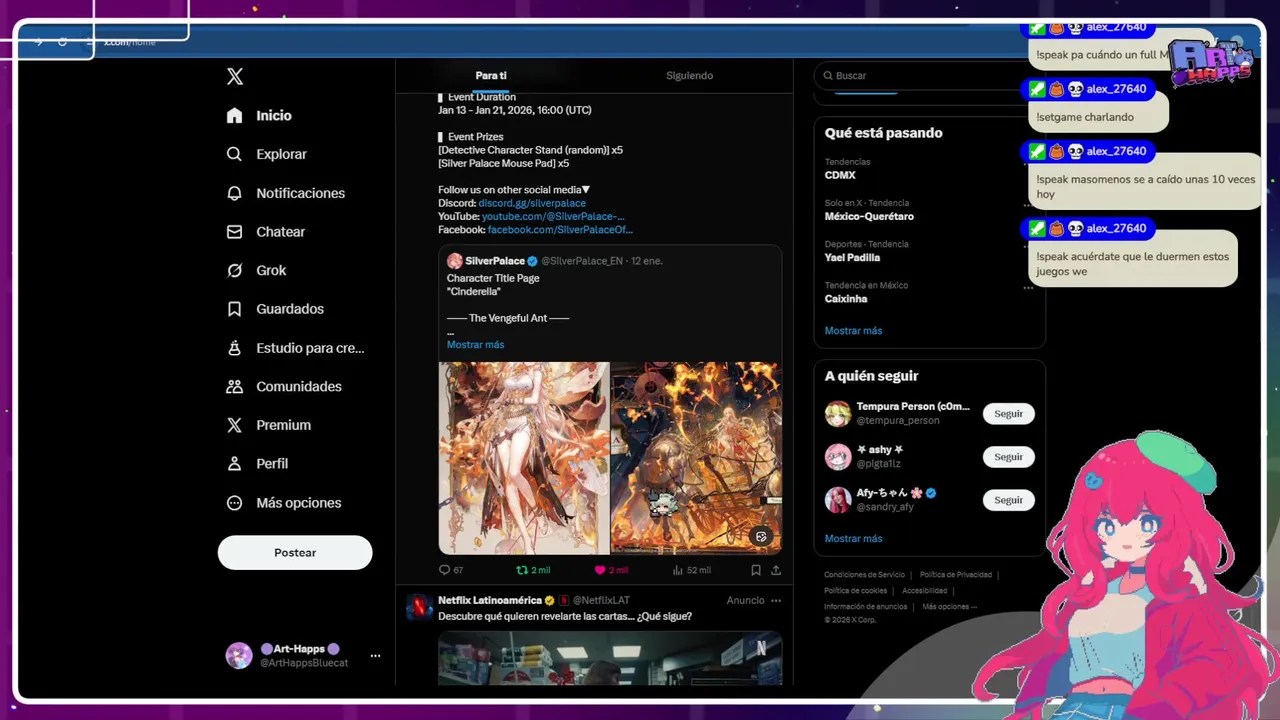
Task: Open Notificaciones from the sidebar
Action: [285, 193]
